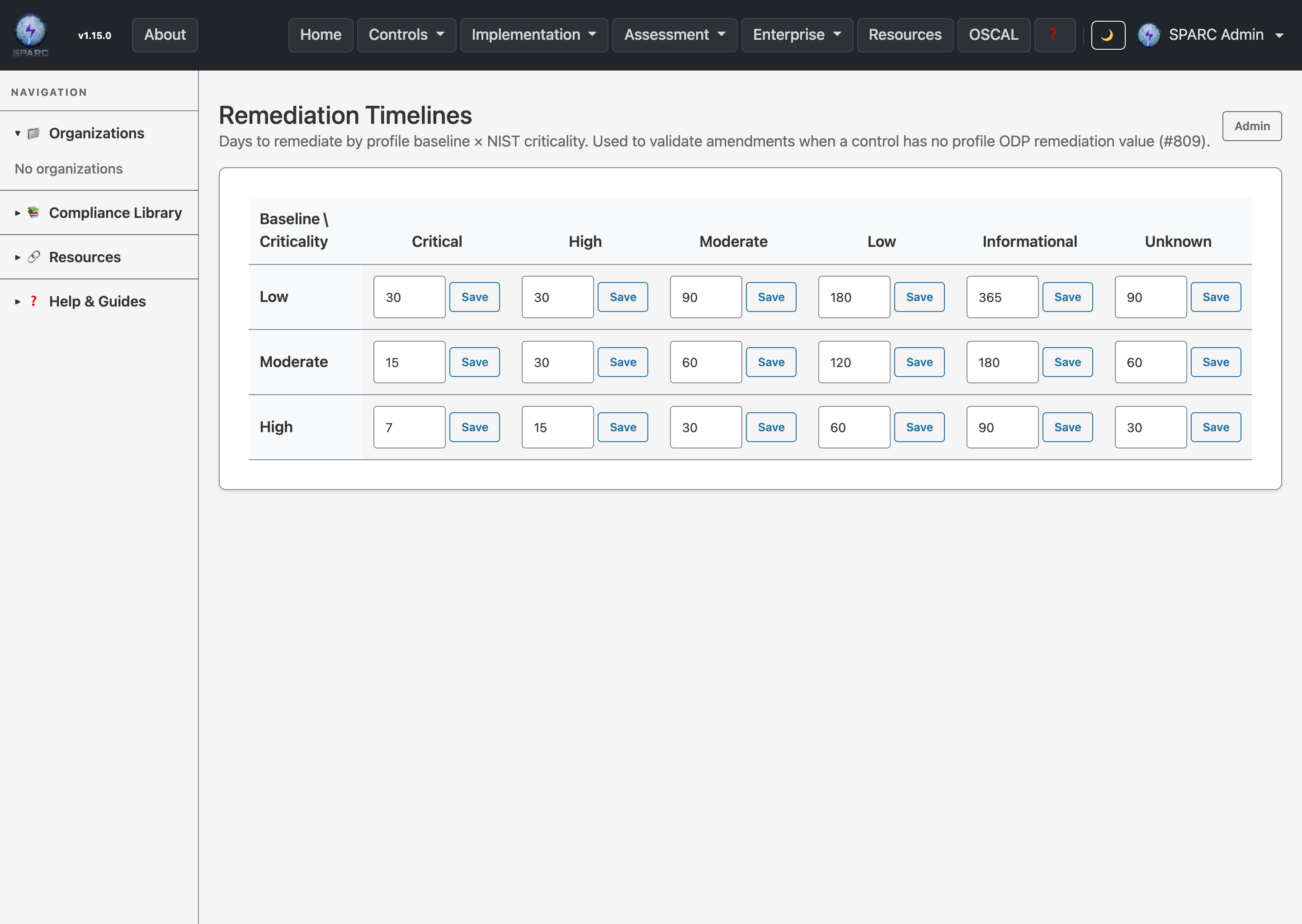Save the Low baseline Unknown value
Image resolution: width=1302 pixels, height=924 pixels.
1216,297
